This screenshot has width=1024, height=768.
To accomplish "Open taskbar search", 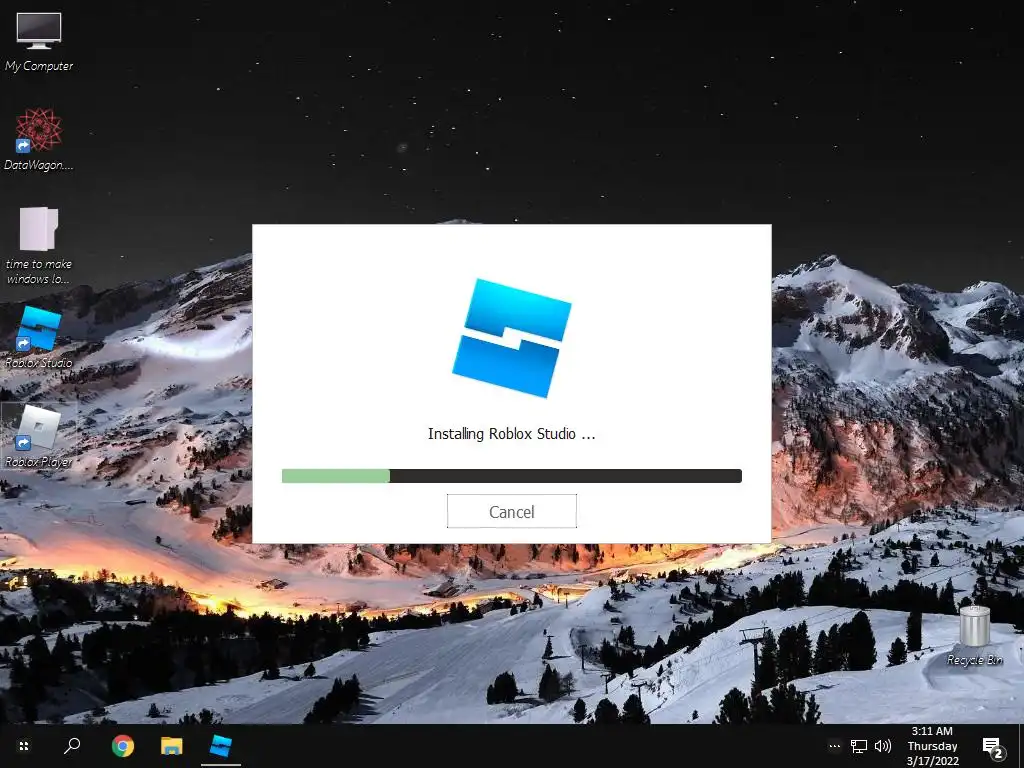I will (72, 746).
